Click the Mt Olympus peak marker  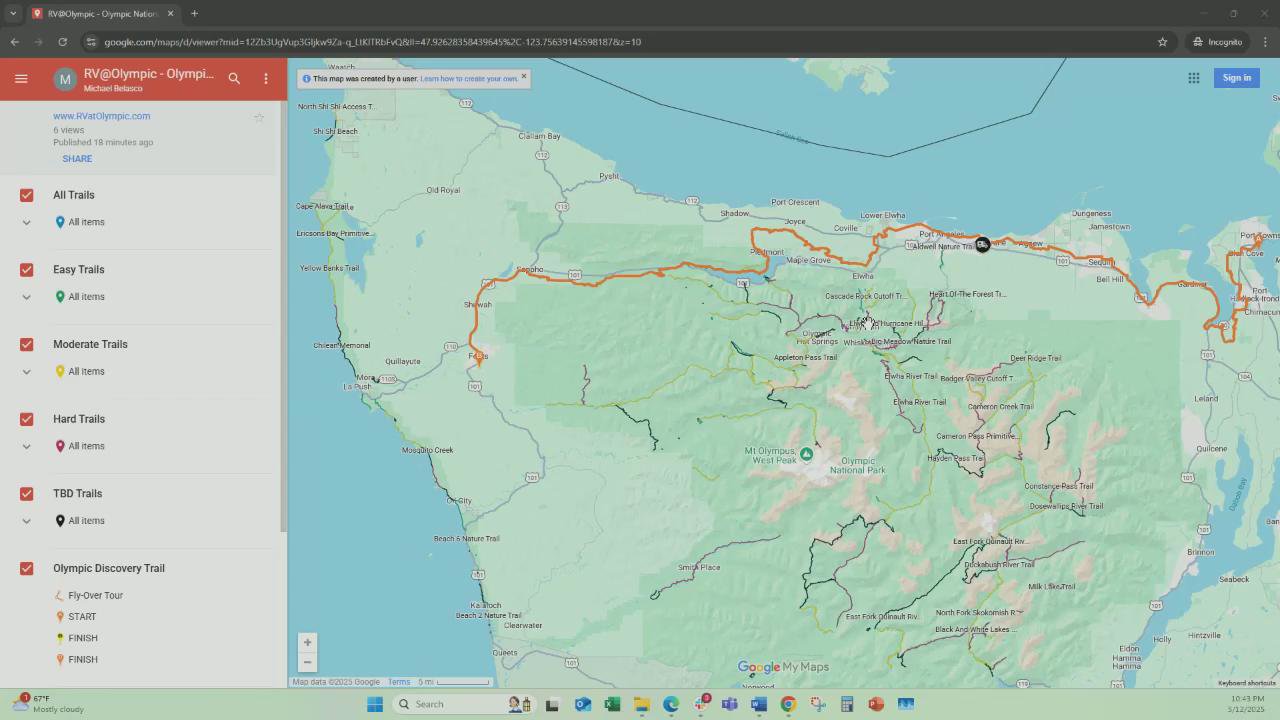807,454
